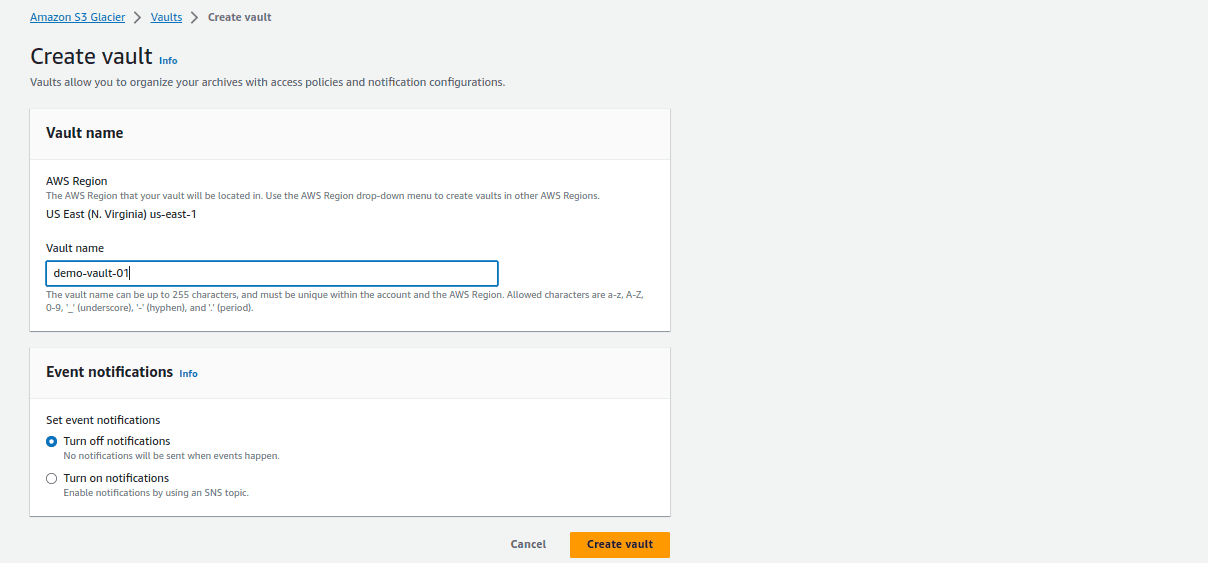The width and height of the screenshot is (1208, 563).
Task: Click the Event notifications section header
Action: 350,372
